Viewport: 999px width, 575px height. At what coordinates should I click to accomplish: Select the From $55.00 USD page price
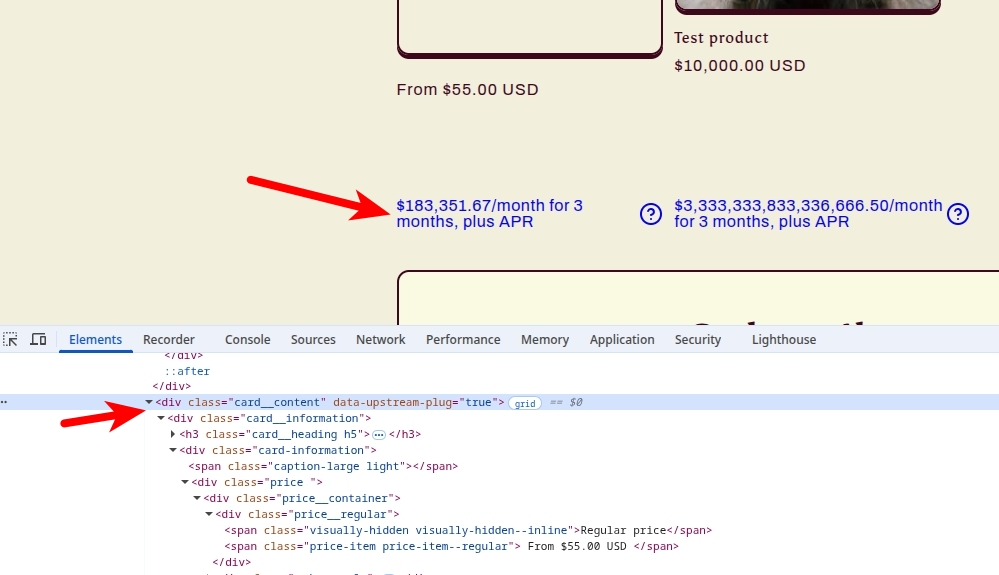click(468, 89)
